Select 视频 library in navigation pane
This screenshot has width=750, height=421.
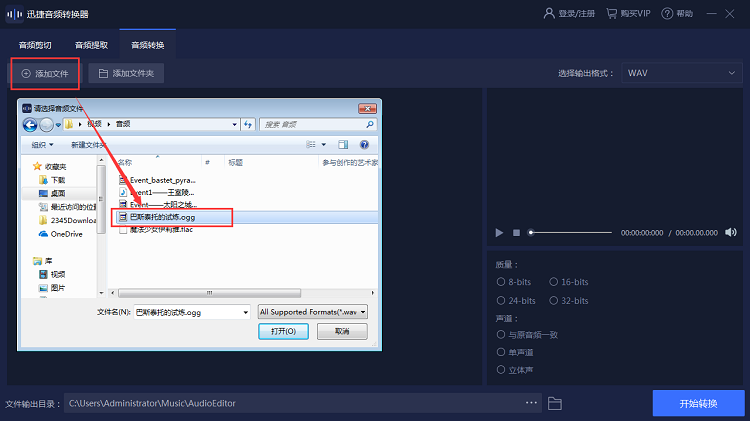[52, 274]
